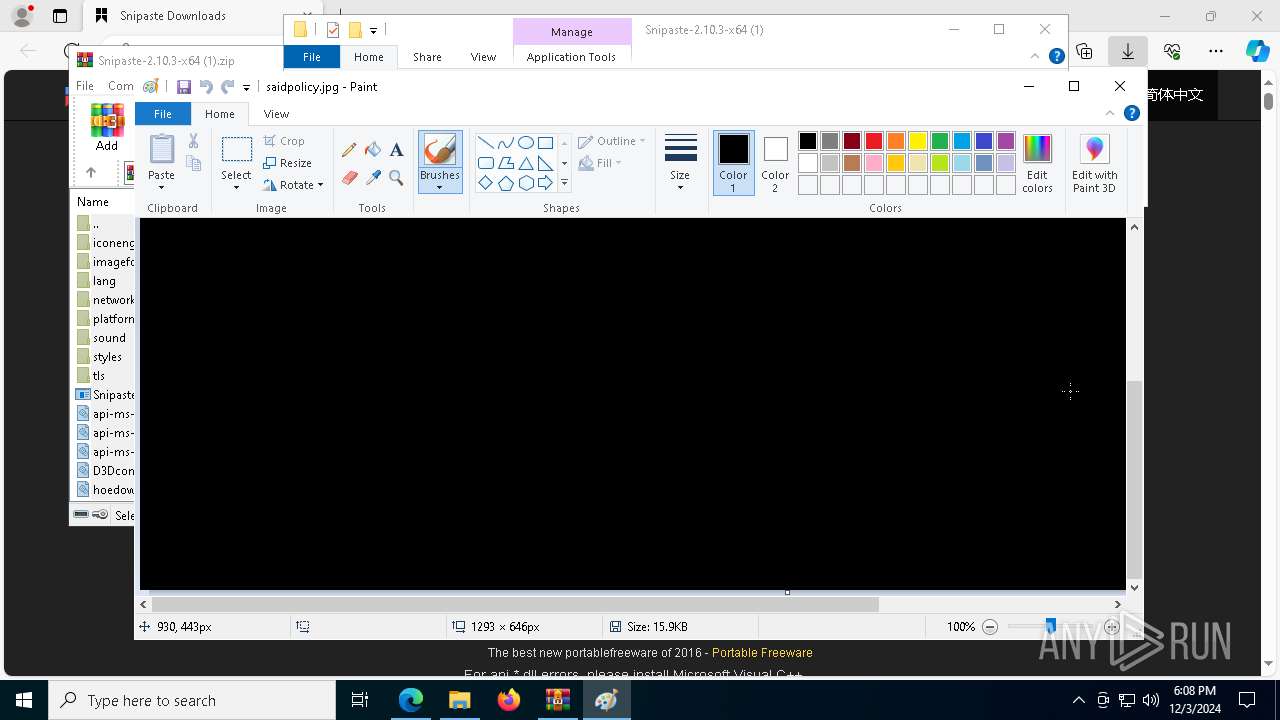Choose the Pentagon shape
This screenshot has width=1280, height=720.
[x=505, y=183]
